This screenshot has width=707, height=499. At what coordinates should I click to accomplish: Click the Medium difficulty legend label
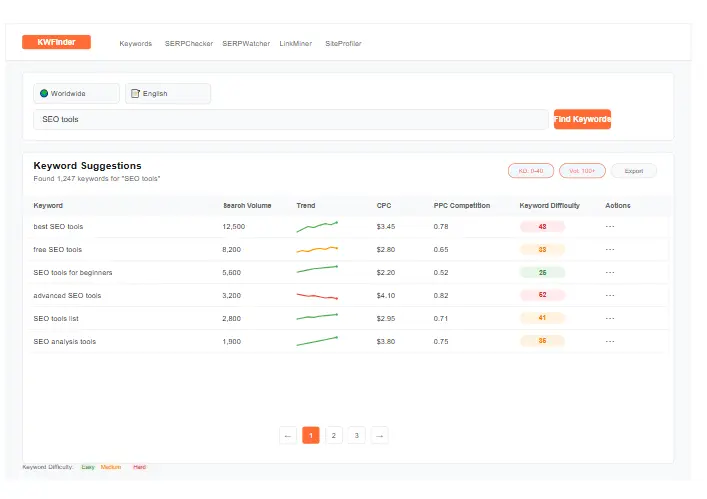[x=111, y=467]
